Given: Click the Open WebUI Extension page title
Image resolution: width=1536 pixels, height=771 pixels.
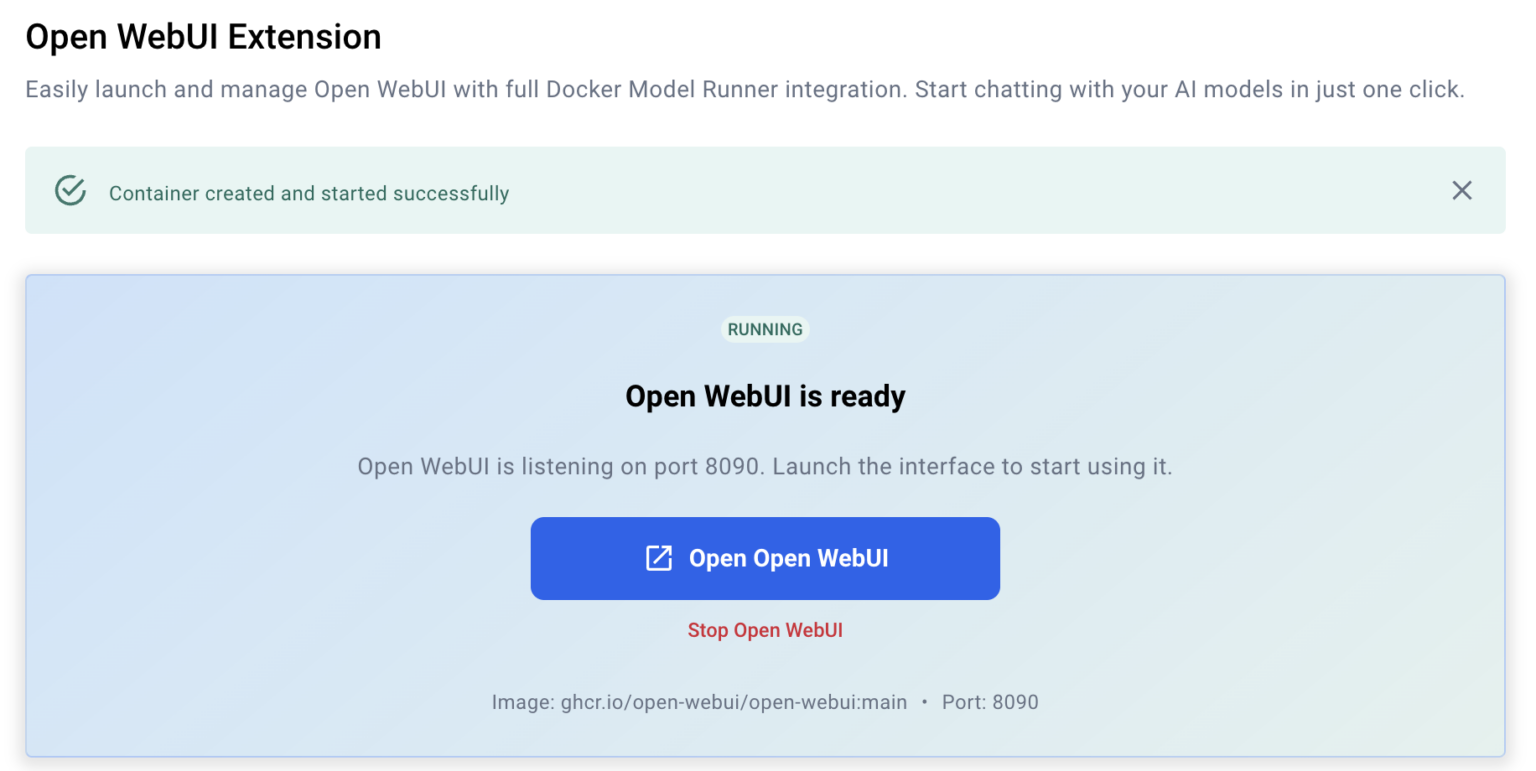Looking at the screenshot, I should coord(203,37).
